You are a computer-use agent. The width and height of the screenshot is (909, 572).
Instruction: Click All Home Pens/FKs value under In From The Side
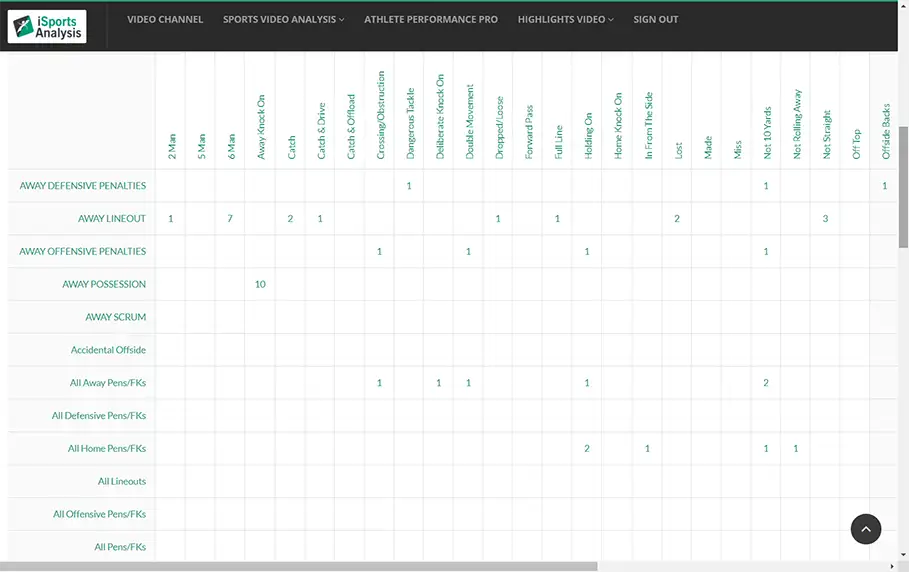pos(647,449)
